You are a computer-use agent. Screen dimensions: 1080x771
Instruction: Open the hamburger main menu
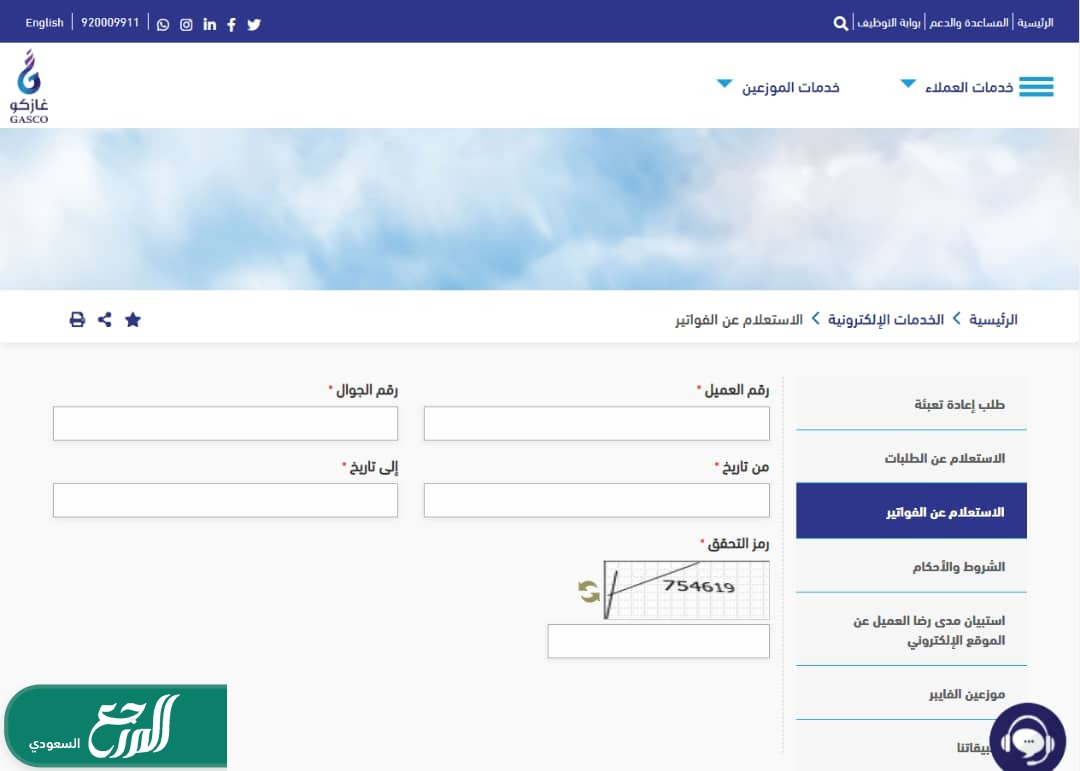[x=1036, y=87]
